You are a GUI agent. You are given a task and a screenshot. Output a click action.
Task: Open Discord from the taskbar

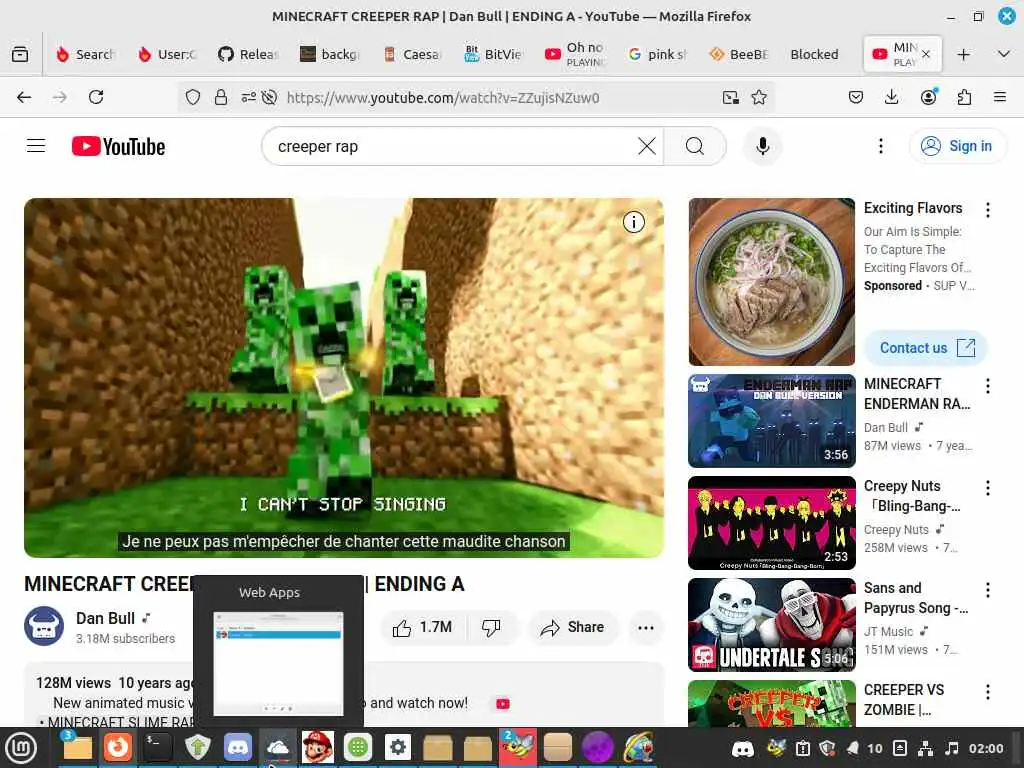click(x=238, y=747)
